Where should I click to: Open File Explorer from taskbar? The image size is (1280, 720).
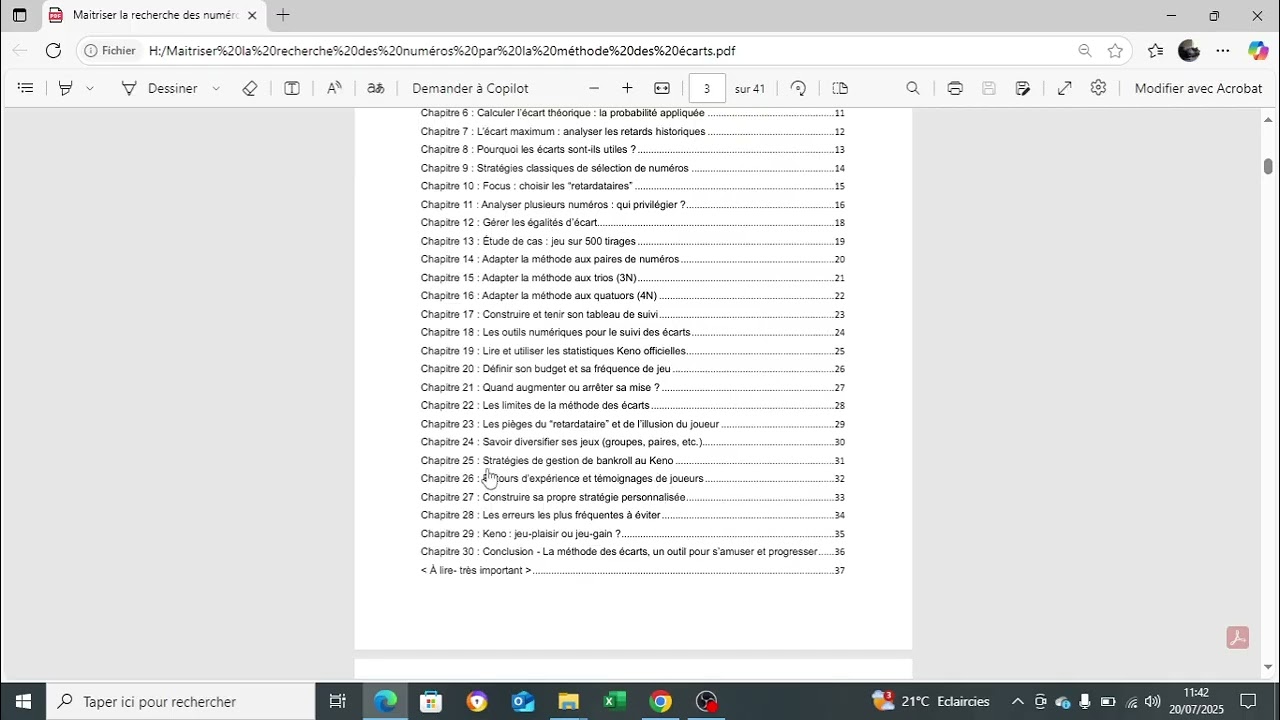coord(568,701)
